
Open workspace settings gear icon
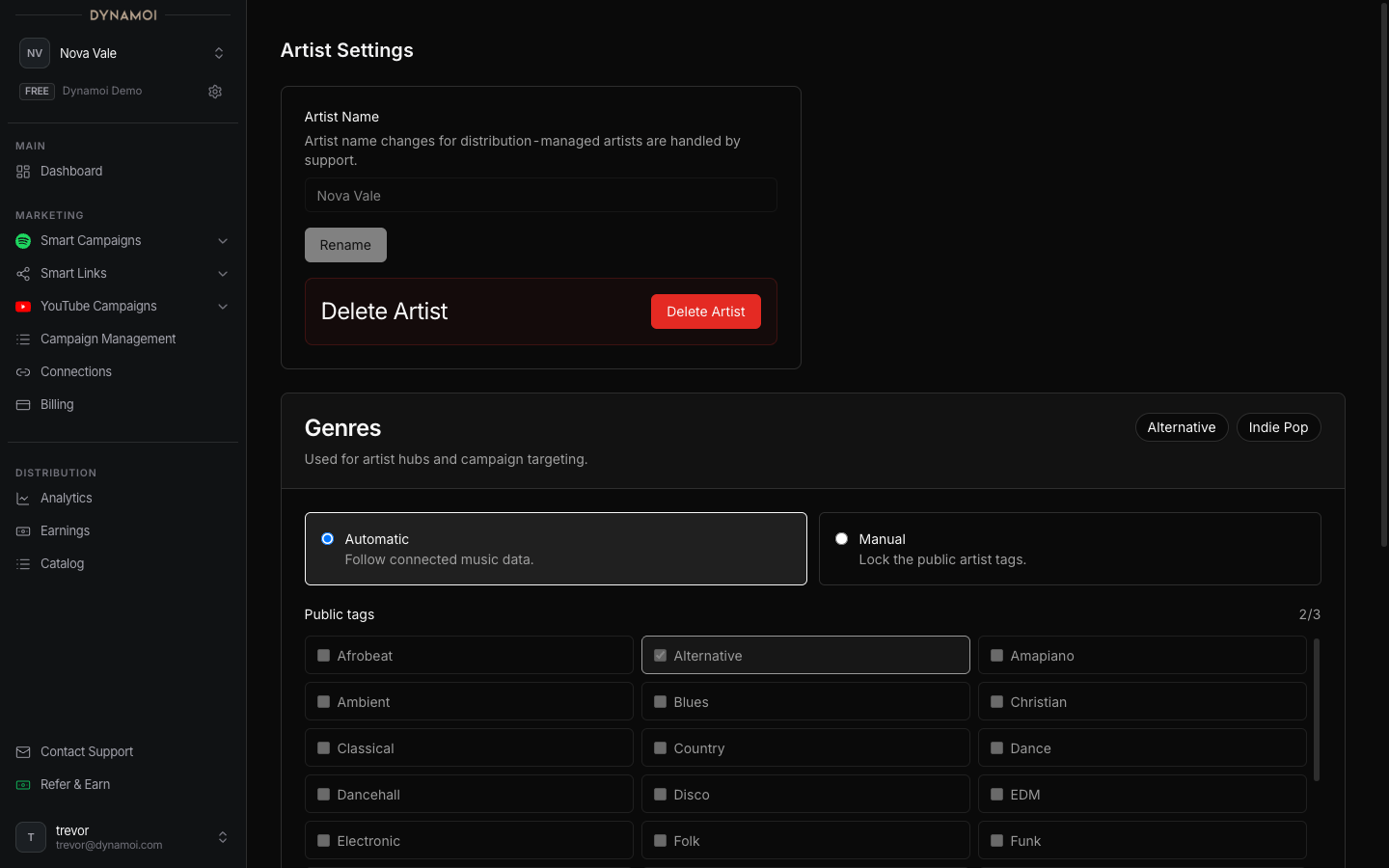[215, 92]
